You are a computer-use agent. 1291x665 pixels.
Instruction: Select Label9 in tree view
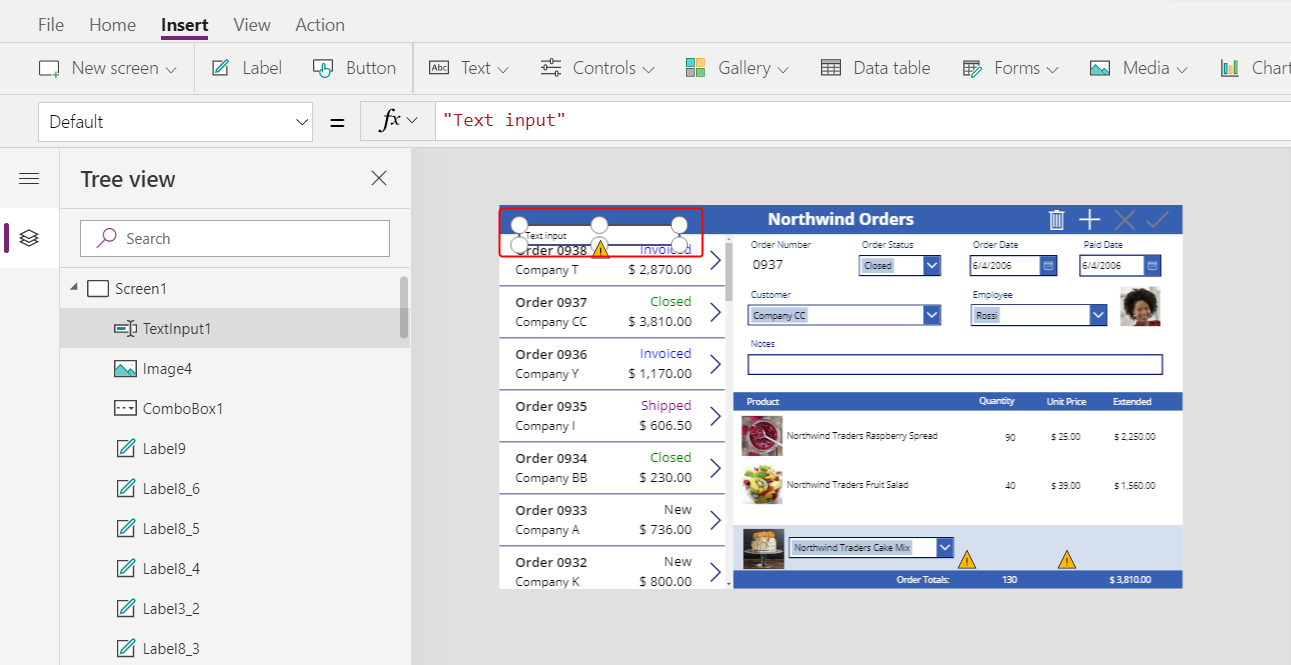tap(164, 449)
